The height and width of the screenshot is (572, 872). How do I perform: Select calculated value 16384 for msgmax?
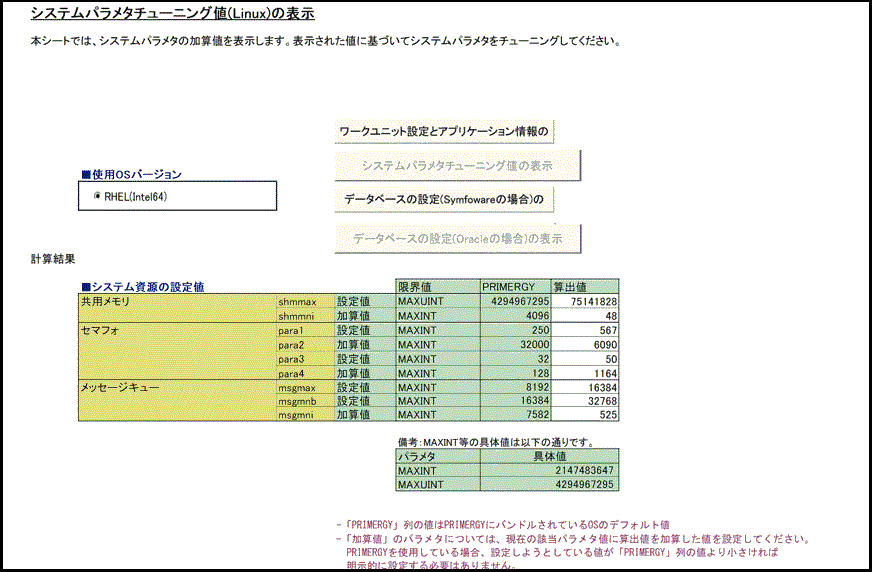coord(585,387)
